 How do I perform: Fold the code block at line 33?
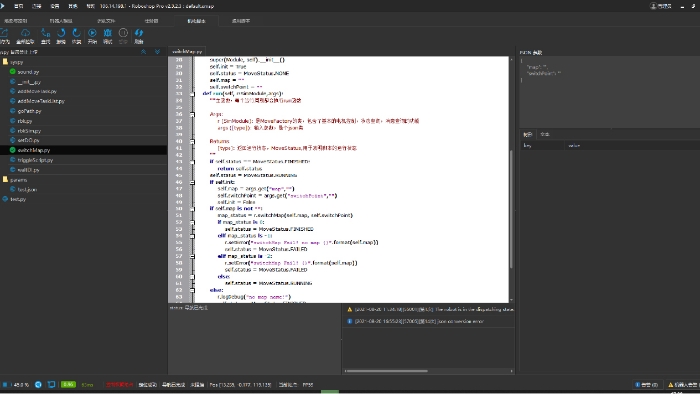coord(192,94)
